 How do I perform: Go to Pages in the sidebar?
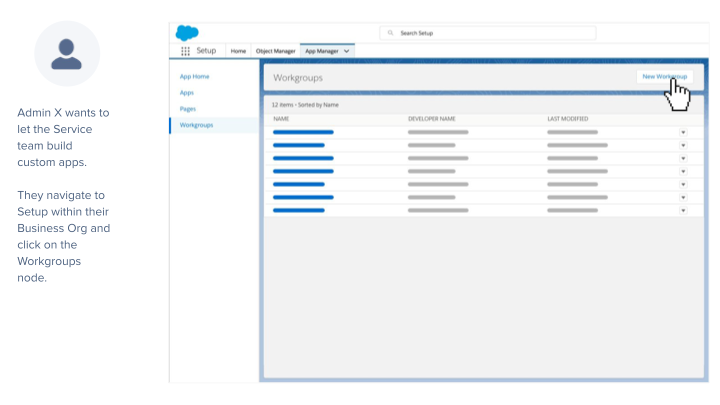pyautogui.click(x=188, y=108)
